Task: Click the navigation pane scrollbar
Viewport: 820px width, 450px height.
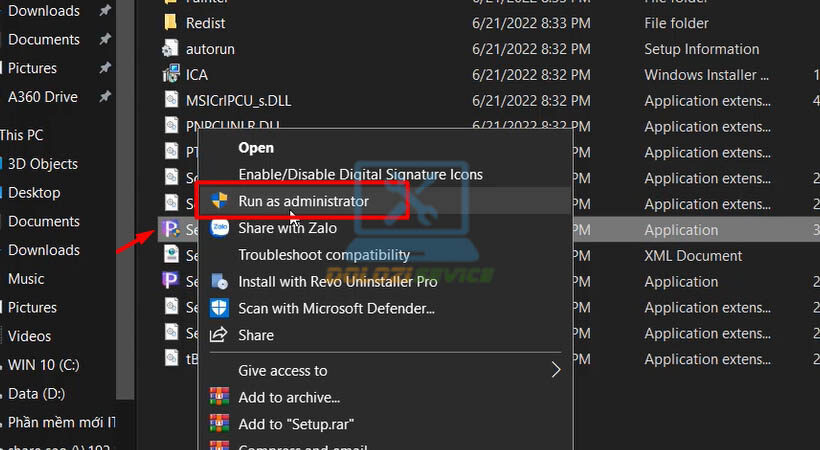Action: click(x=125, y=199)
